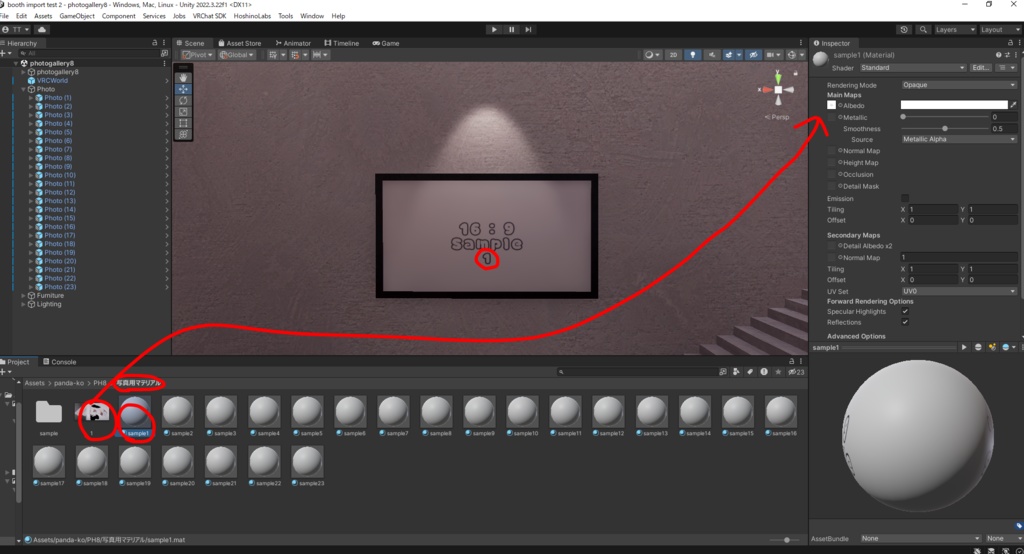Toggle grid snapping icon in Scene toolbar
The image size is (1024, 554).
click(297, 55)
